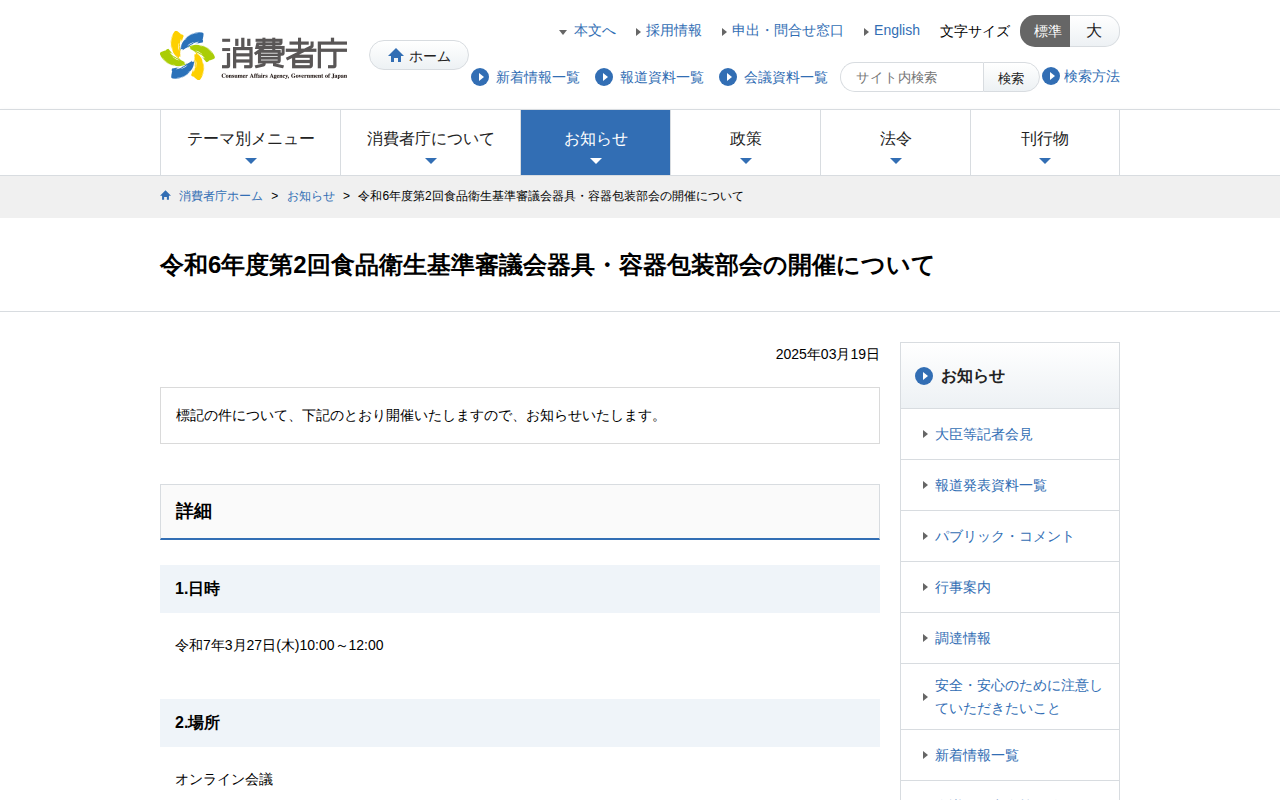Expand 刊行物 navigation menu
This screenshot has width=1280, height=800.
pyautogui.click(x=1045, y=143)
